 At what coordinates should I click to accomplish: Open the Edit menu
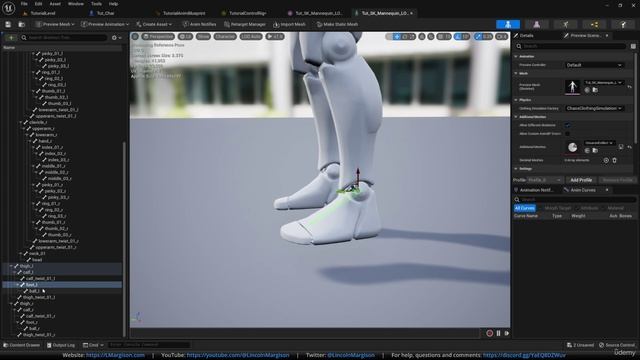coord(38,4)
